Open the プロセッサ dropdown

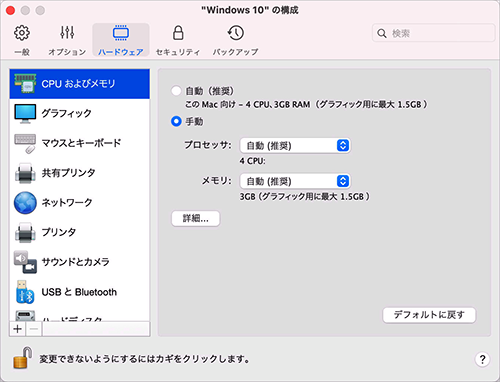coord(295,146)
